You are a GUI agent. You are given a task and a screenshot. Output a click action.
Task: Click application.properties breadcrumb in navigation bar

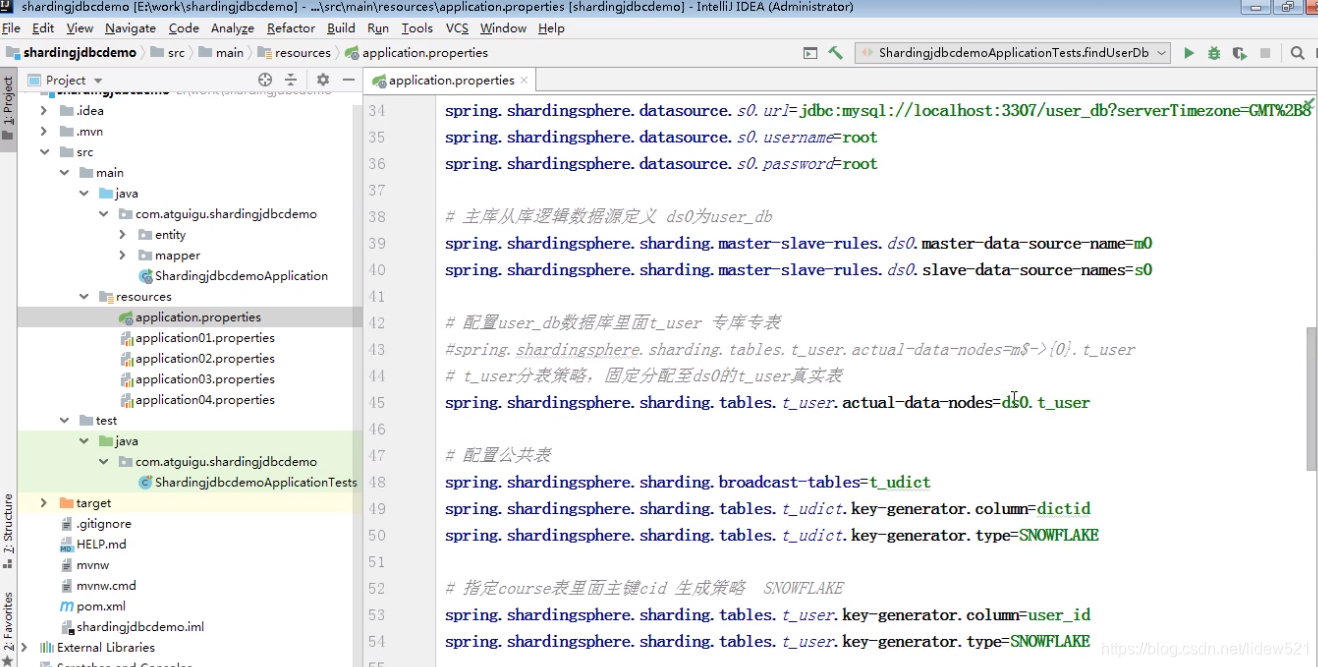[417, 53]
